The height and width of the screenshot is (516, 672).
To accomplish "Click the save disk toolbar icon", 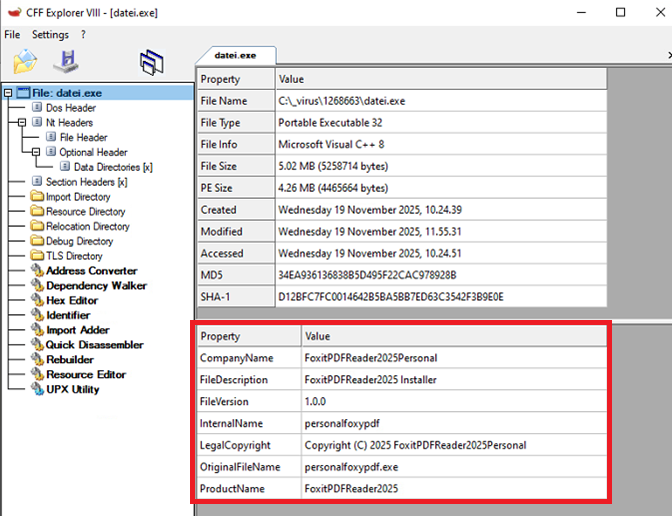I will point(66,61).
